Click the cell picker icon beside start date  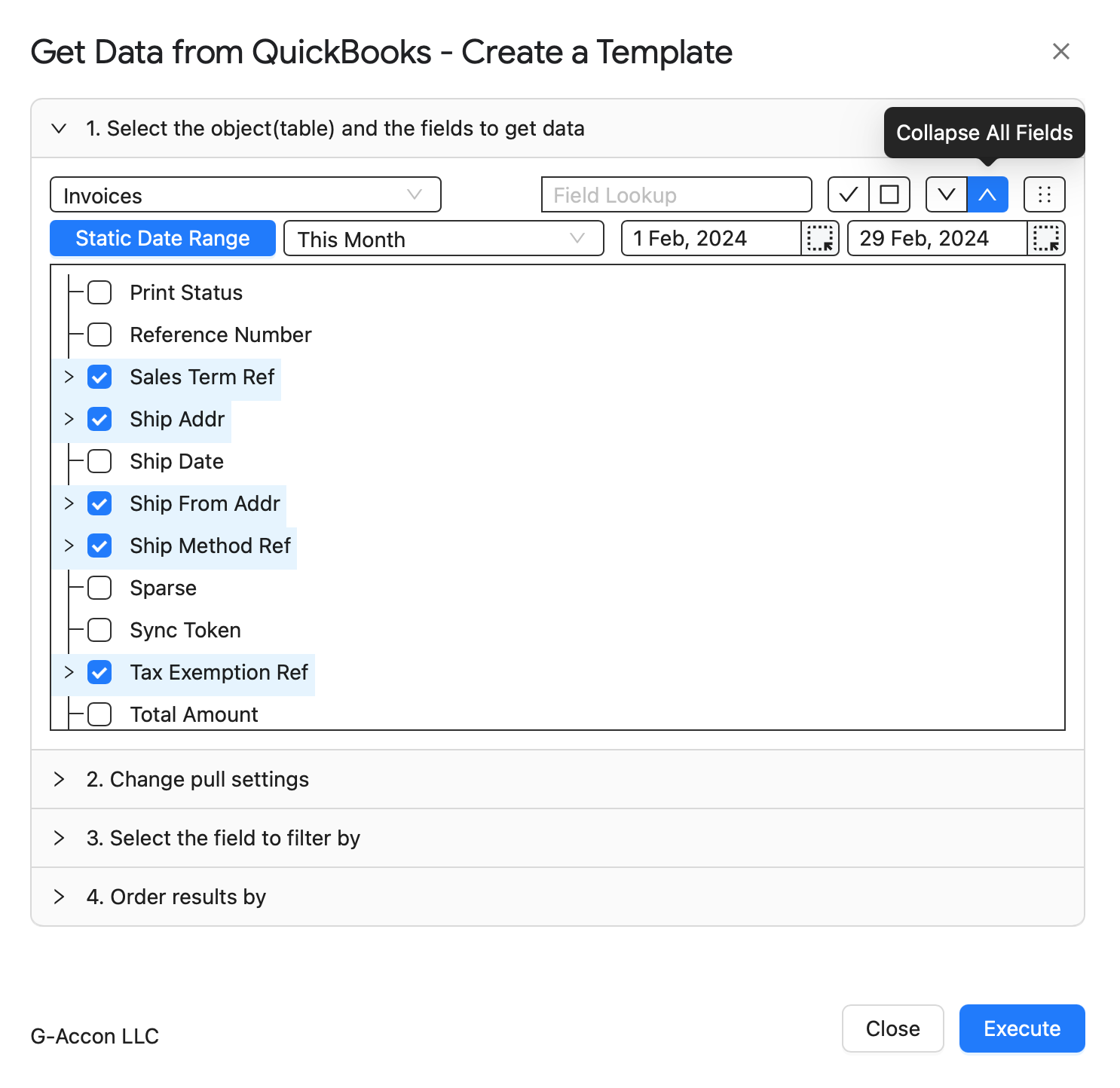[820, 238]
